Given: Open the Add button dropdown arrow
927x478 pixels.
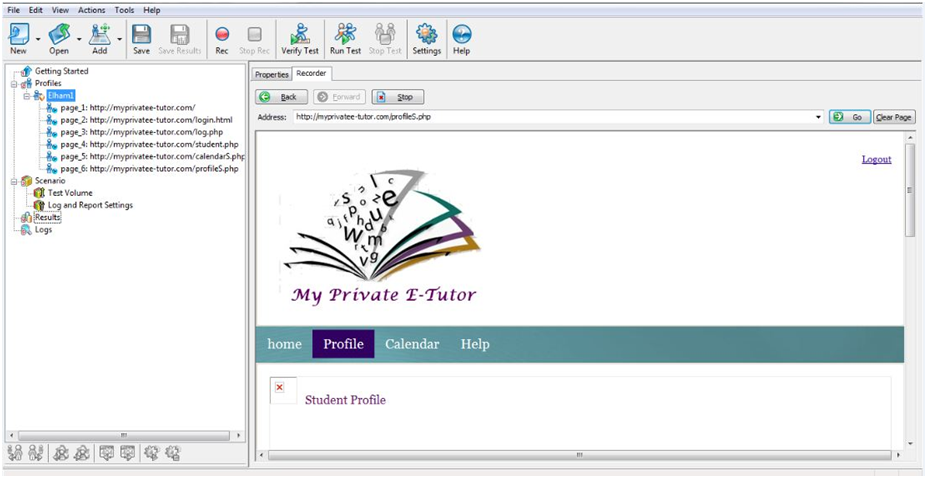Looking at the screenshot, I should coord(119,39).
